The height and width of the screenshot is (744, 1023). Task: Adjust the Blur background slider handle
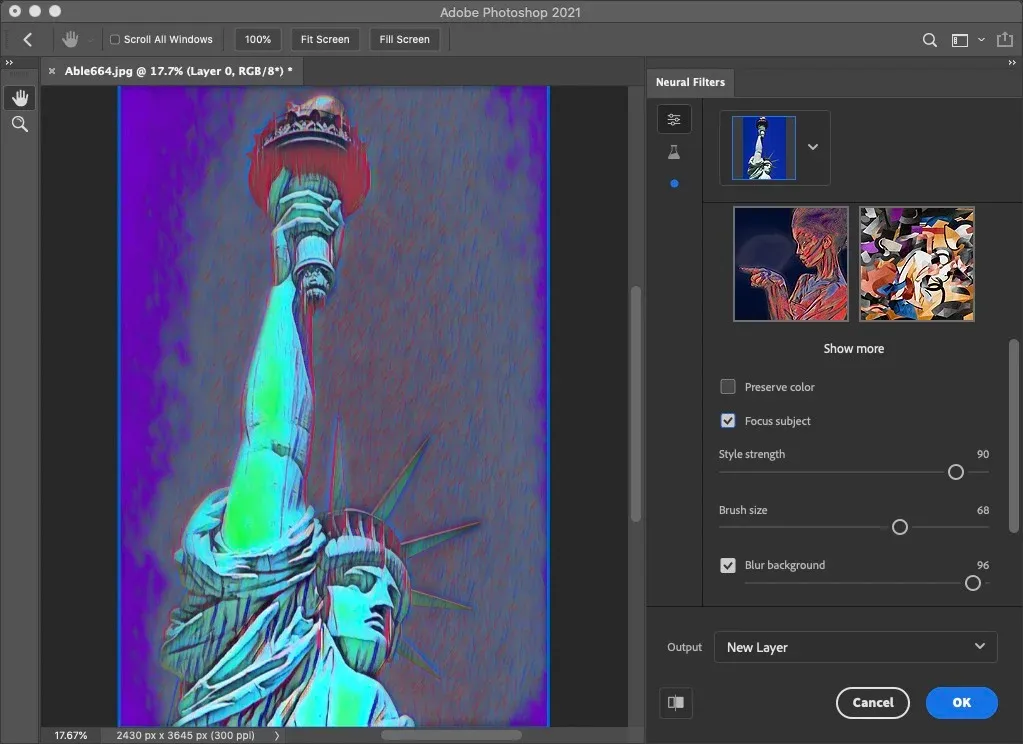[x=973, y=583]
